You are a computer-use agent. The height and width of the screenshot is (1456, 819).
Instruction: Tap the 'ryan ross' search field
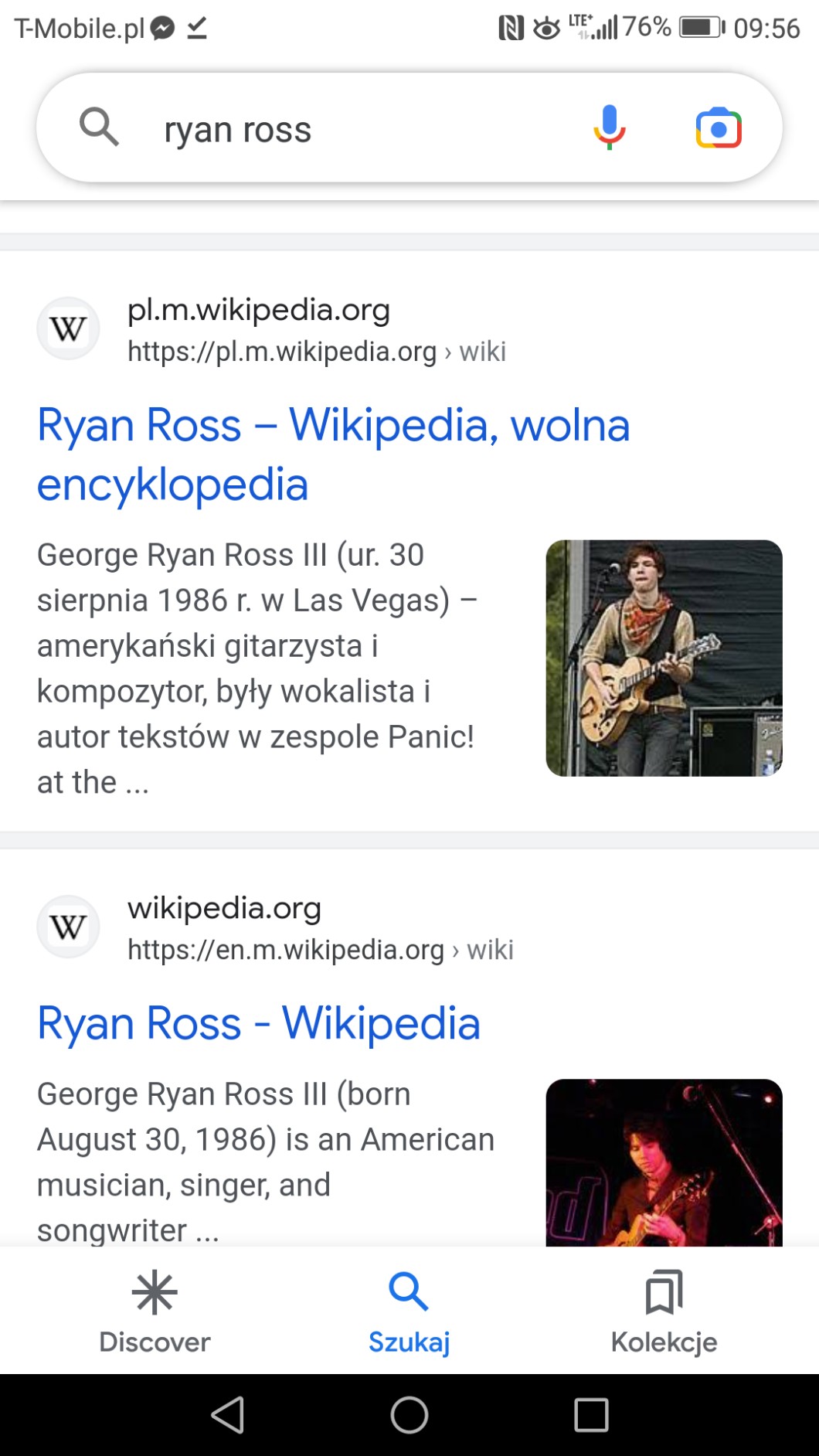tap(348, 129)
